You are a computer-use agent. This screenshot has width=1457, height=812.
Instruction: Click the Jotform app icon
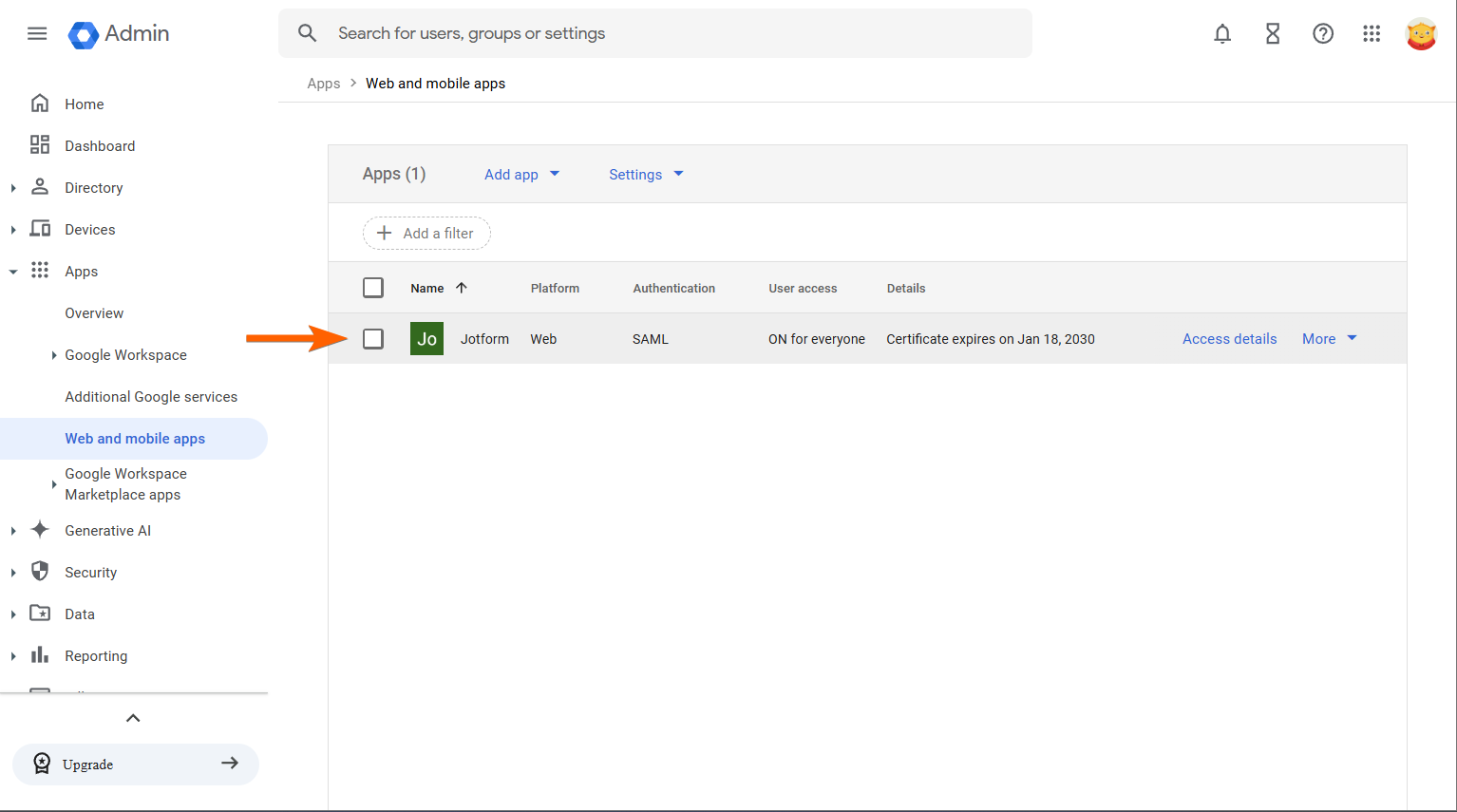(x=426, y=339)
